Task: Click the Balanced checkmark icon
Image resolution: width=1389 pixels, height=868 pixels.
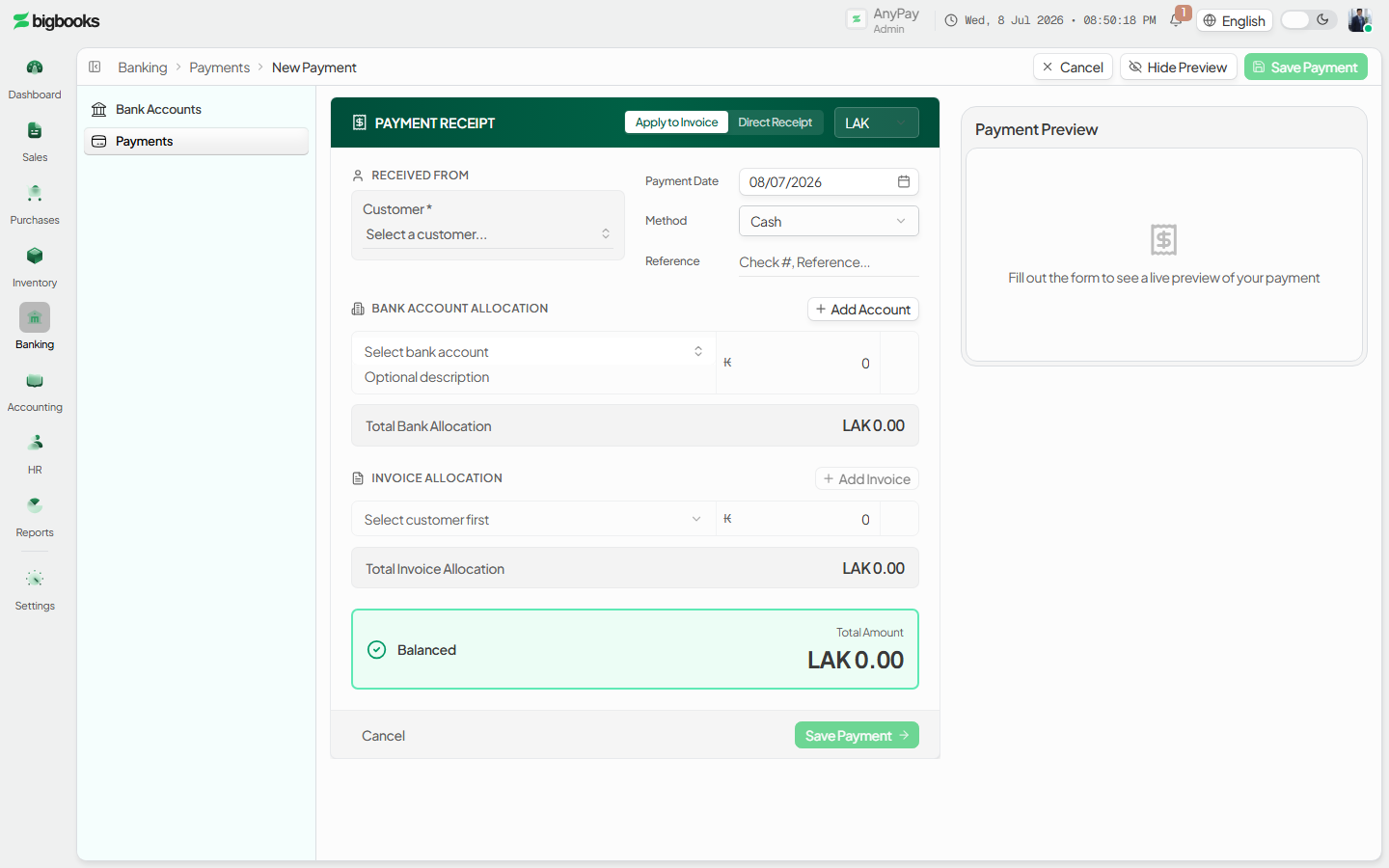Action: [377, 650]
